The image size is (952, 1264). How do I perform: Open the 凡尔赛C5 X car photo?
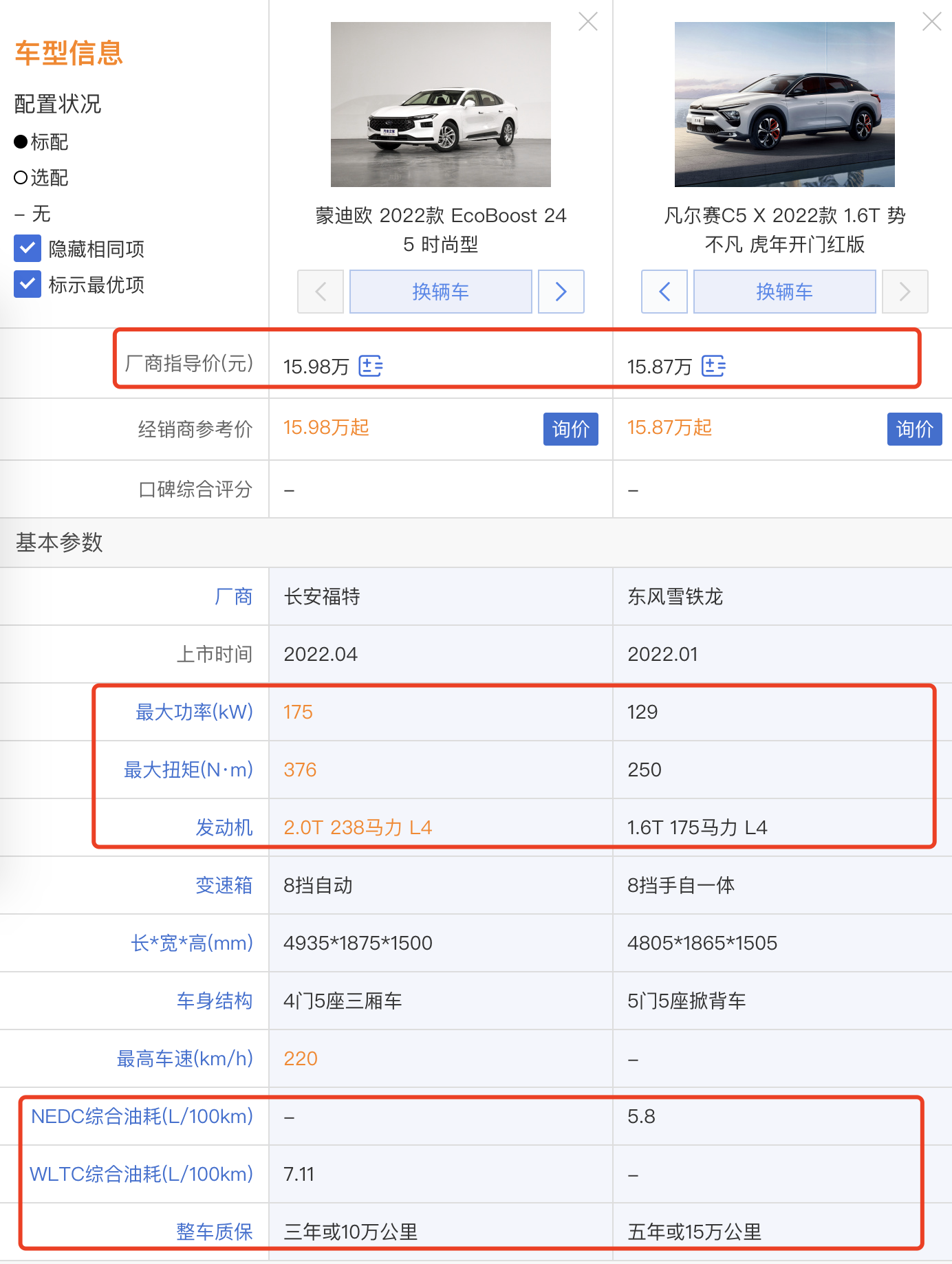coord(785,105)
